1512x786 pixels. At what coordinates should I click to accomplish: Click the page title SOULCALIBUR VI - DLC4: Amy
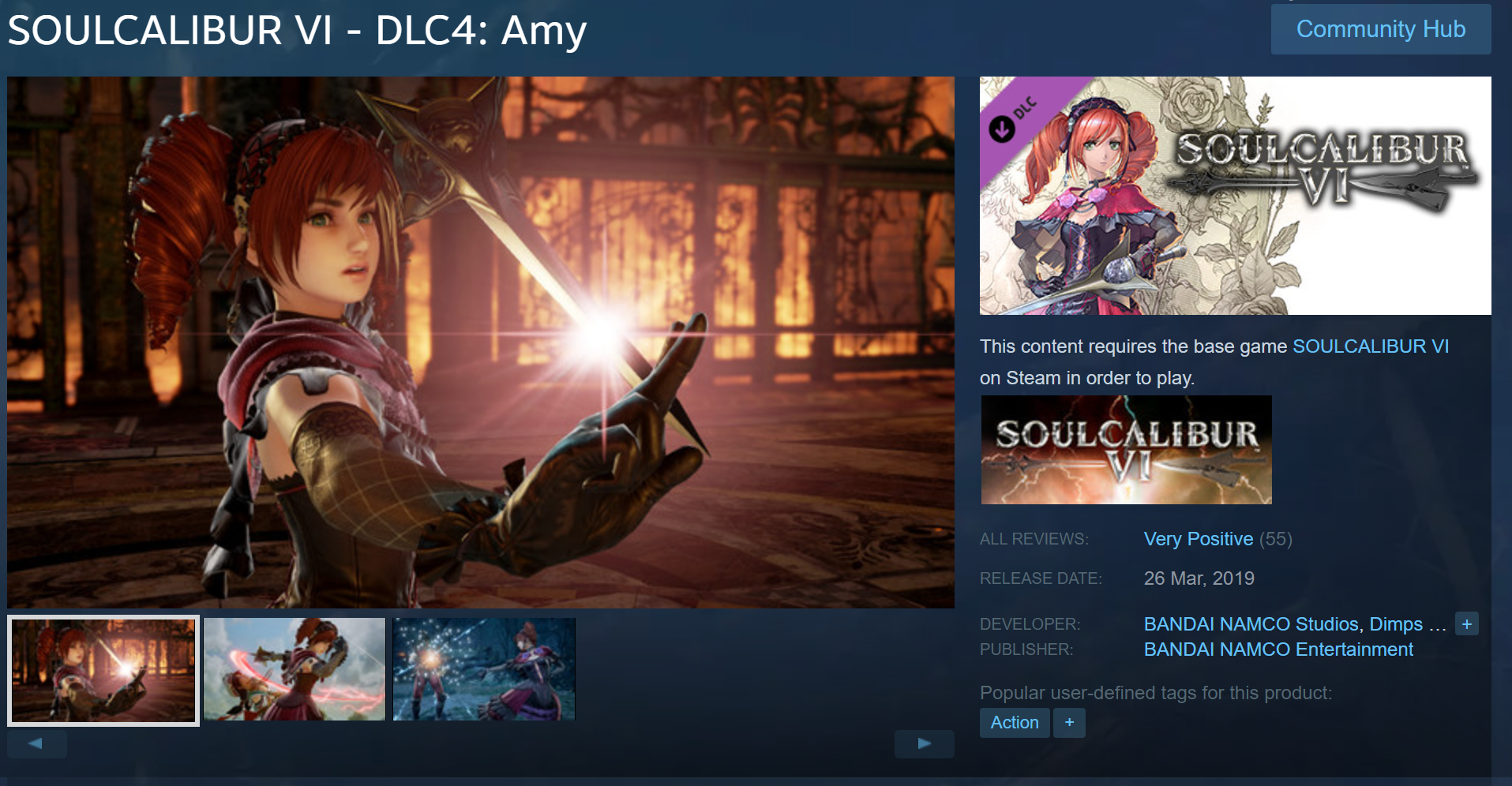[297, 31]
